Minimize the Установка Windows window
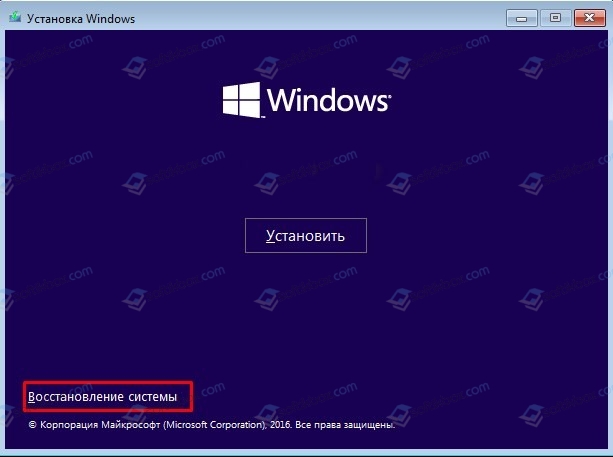This screenshot has width=613, height=457. click(521, 18)
